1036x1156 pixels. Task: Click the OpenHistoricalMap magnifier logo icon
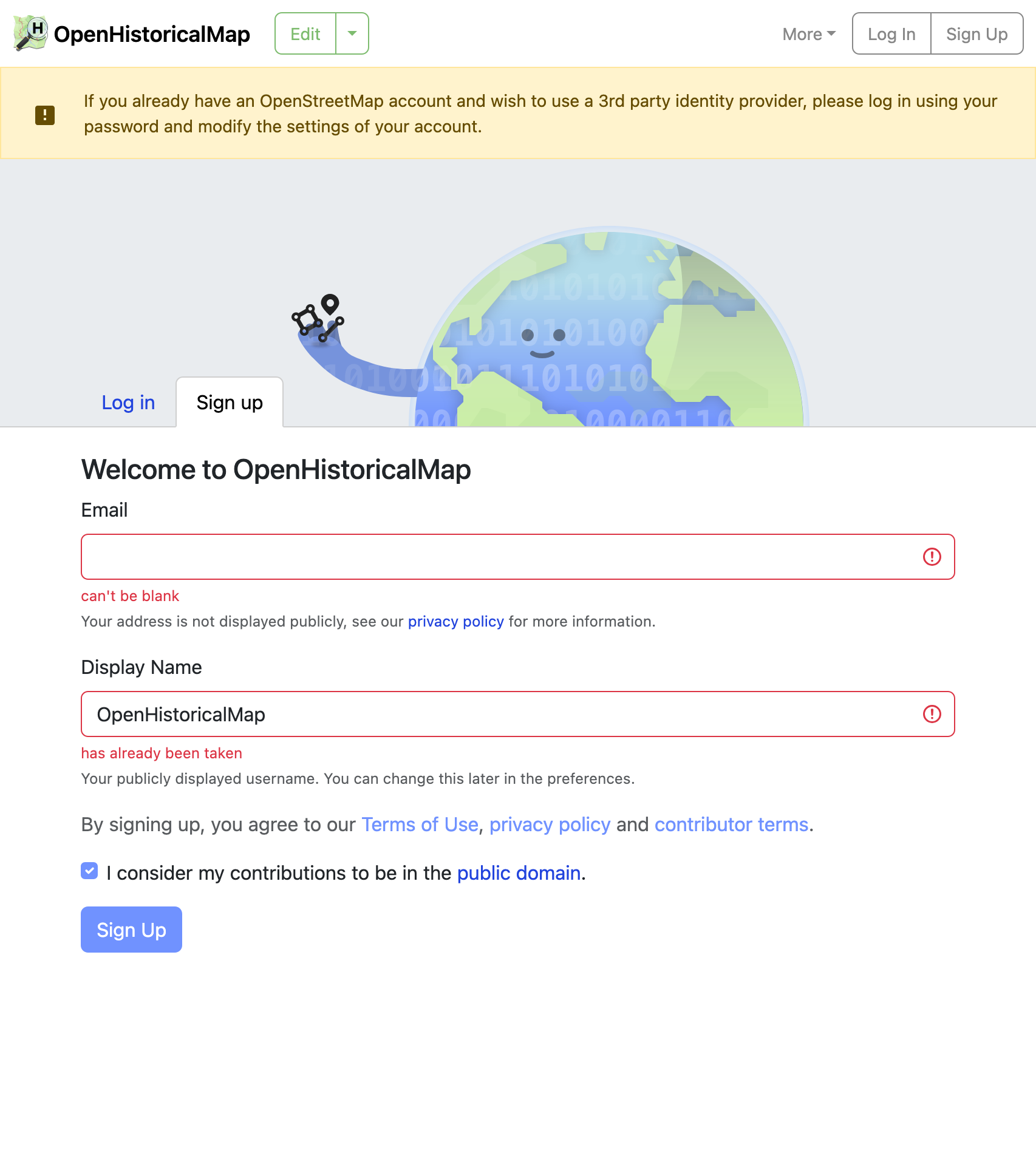pos(30,33)
